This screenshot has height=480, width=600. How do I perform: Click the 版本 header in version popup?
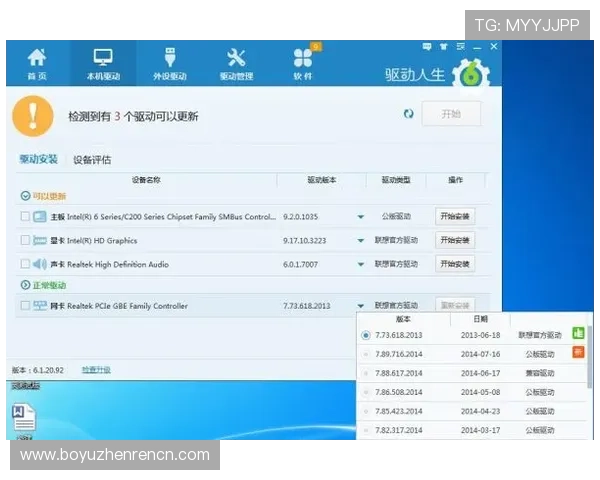click(x=403, y=319)
